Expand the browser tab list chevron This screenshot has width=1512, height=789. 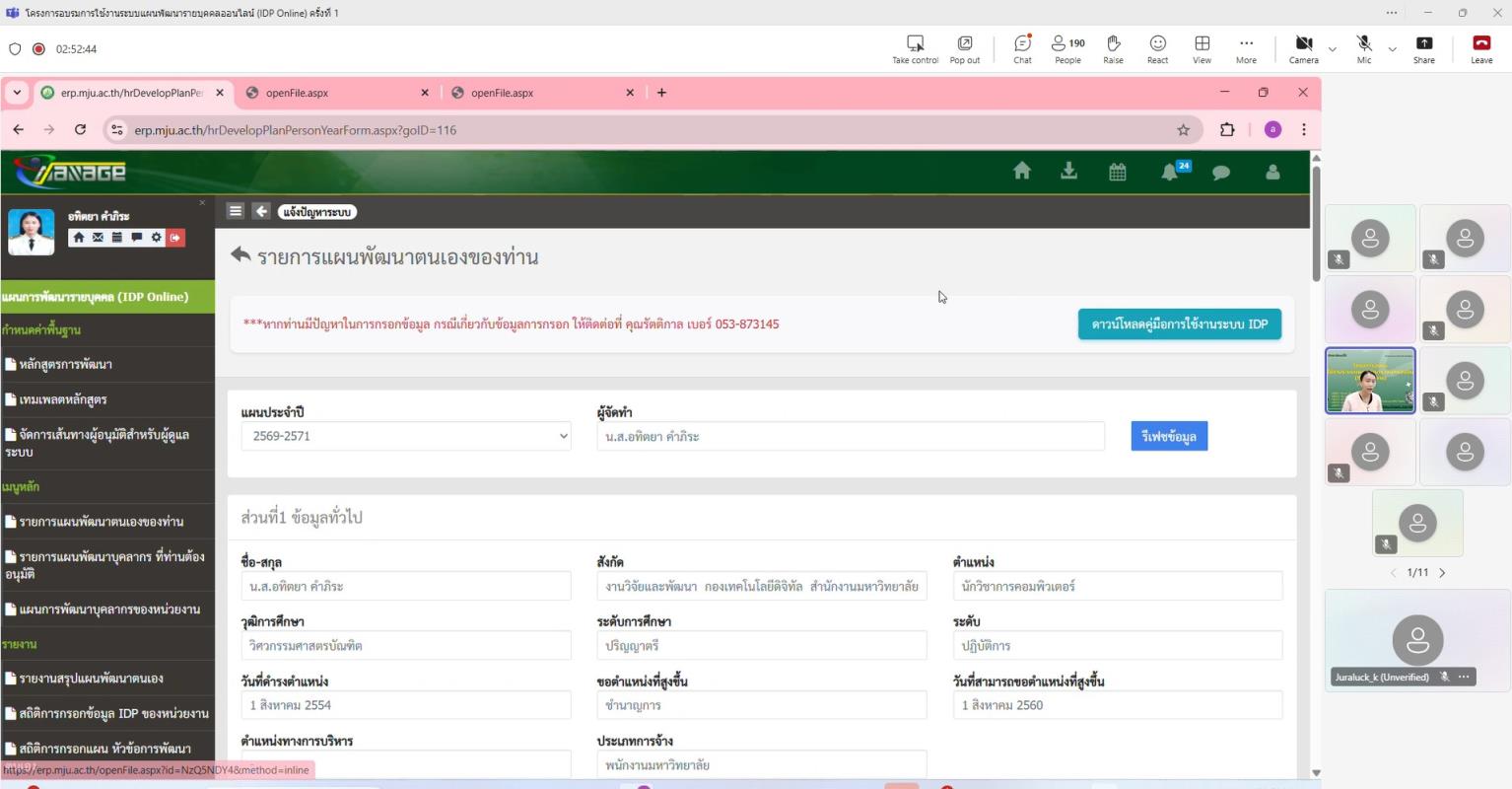tap(17, 93)
